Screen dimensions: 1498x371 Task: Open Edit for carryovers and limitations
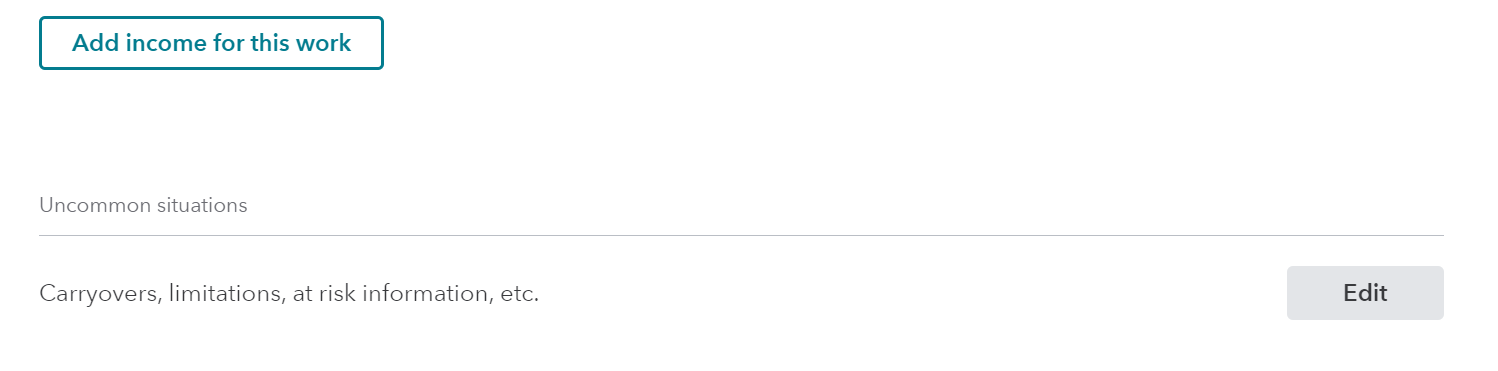point(1365,293)
